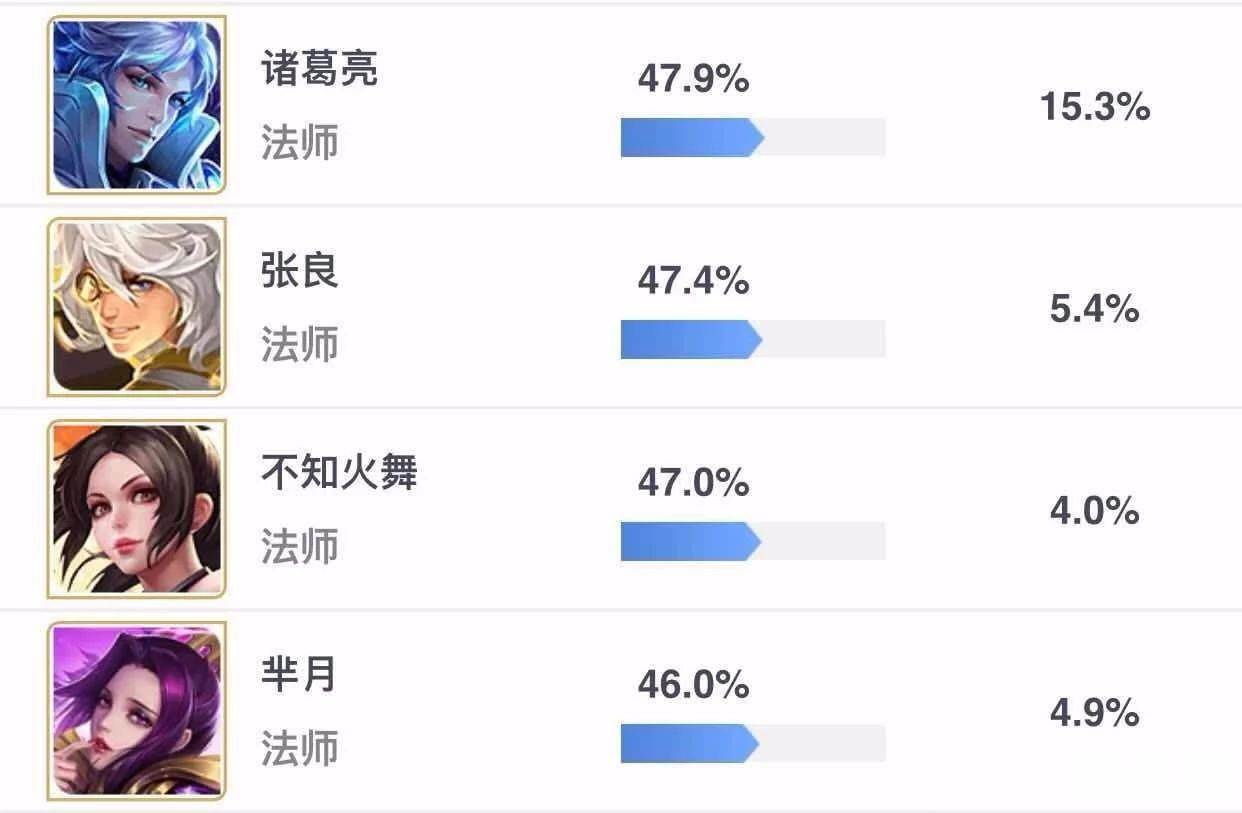The width and height of the screenshot is (1242, 813).
Task: Click the 47.4% win rate bar
Action: click(x=752, y=340)
